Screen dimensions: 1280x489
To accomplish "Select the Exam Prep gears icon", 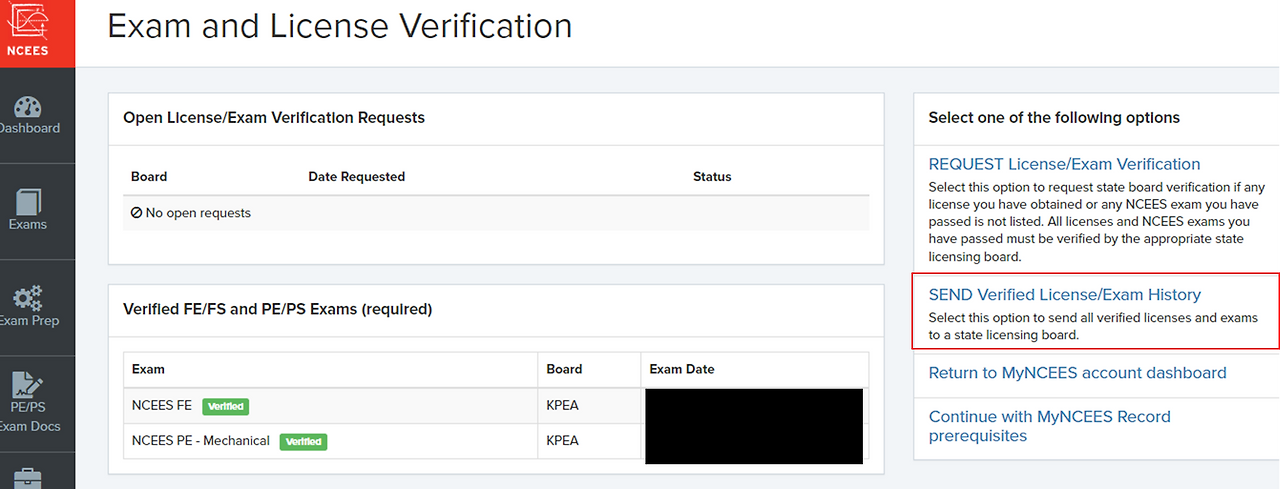I will pyautogui.click(x=28, y=298).
